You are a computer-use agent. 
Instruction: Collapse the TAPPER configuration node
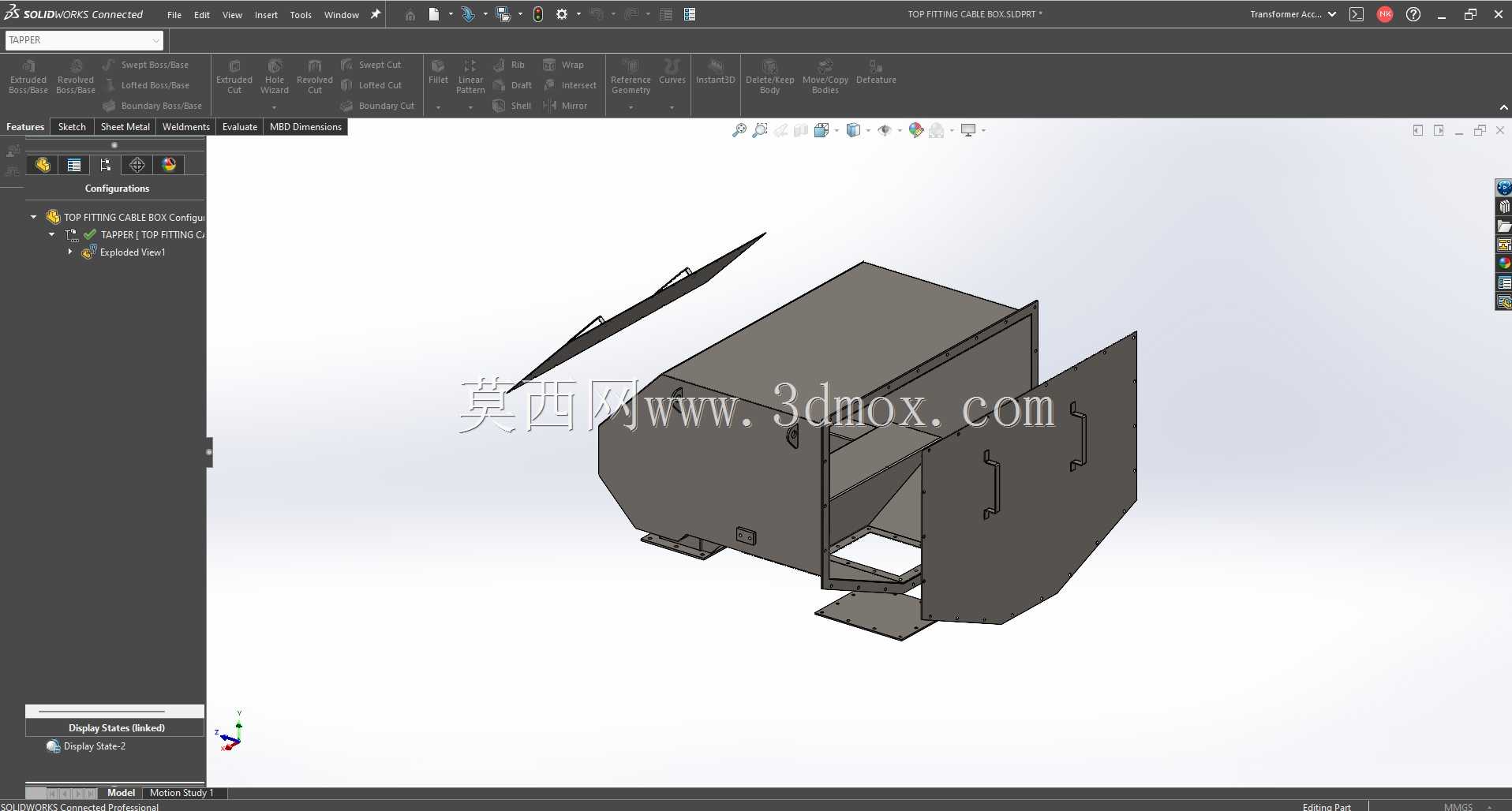click(51, 234)
